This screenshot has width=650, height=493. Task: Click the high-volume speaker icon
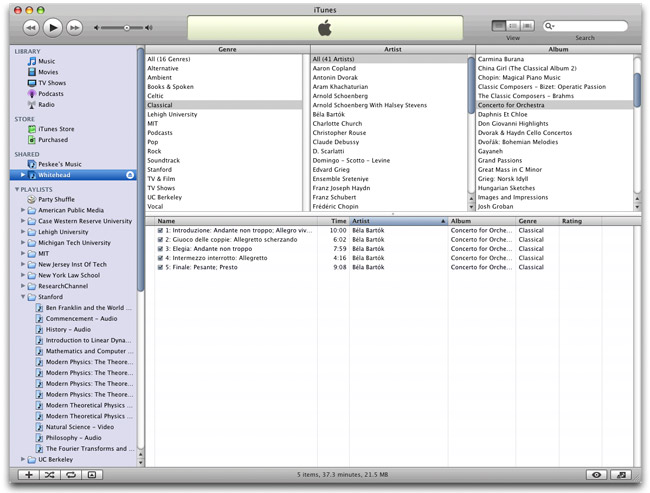click(149, 28)
